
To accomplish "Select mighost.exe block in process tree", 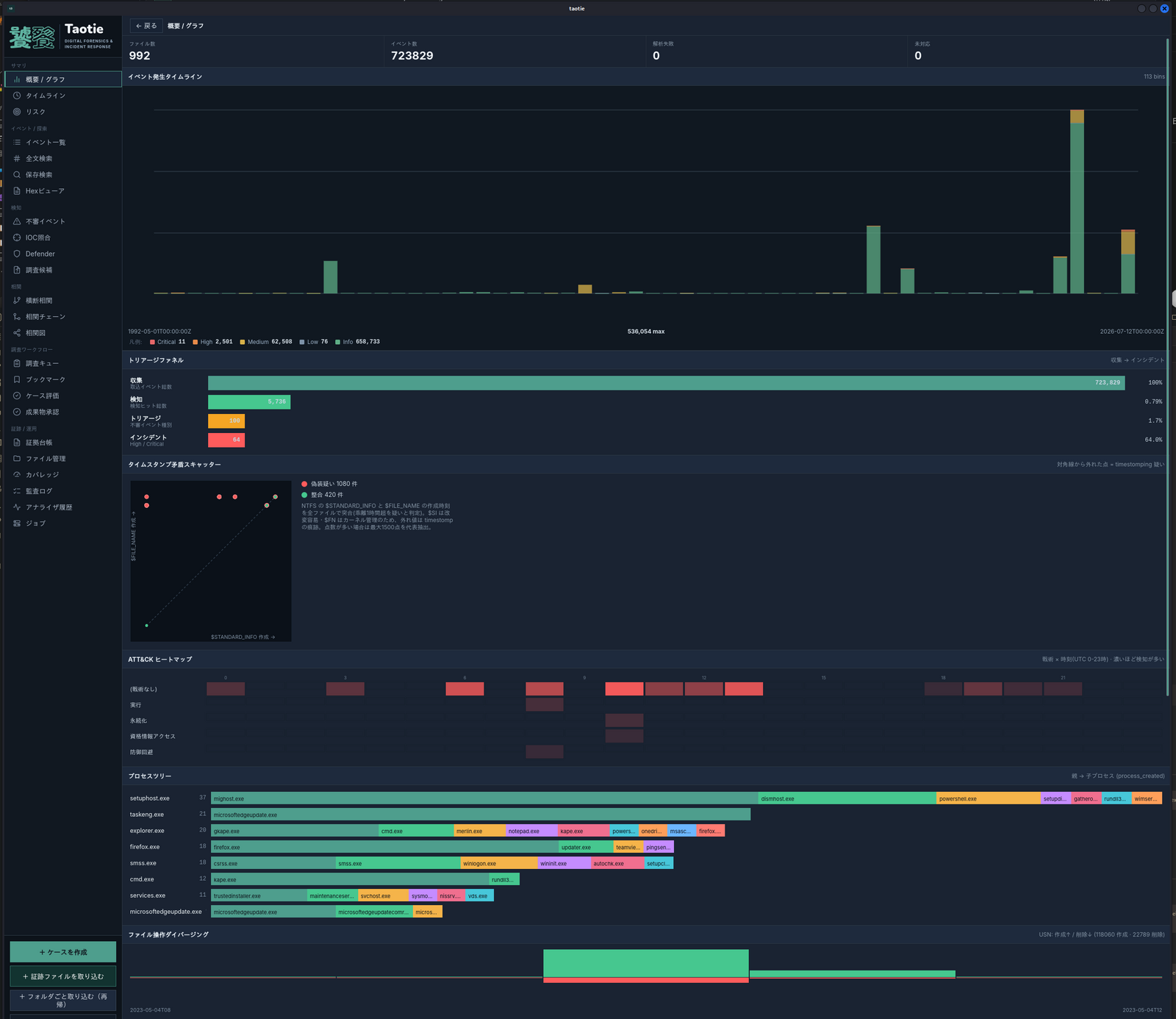I will pyautogui.click(x=484, y=798).
